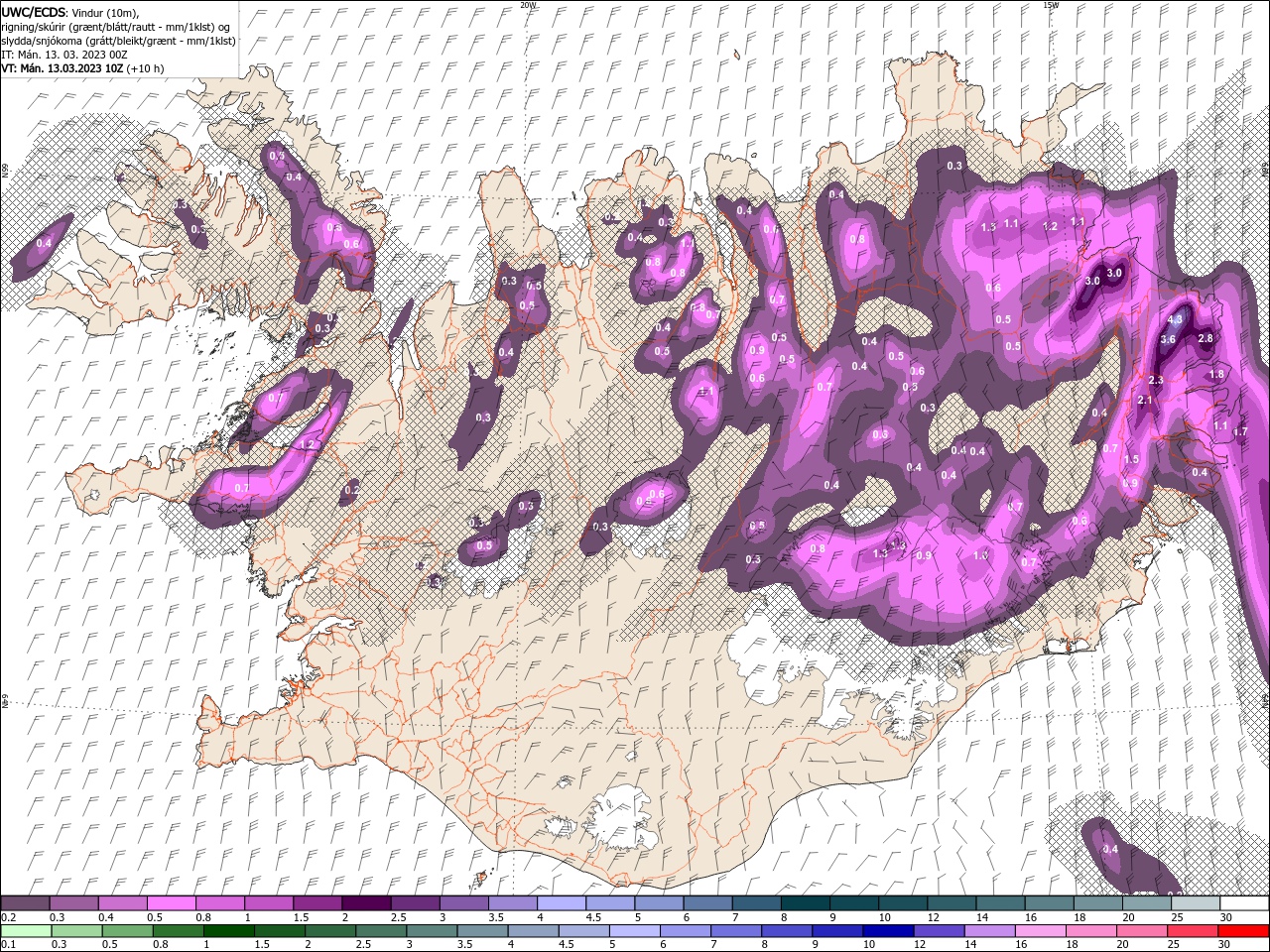Click the 2.3 precipitation value on the map

(1156, 380)
